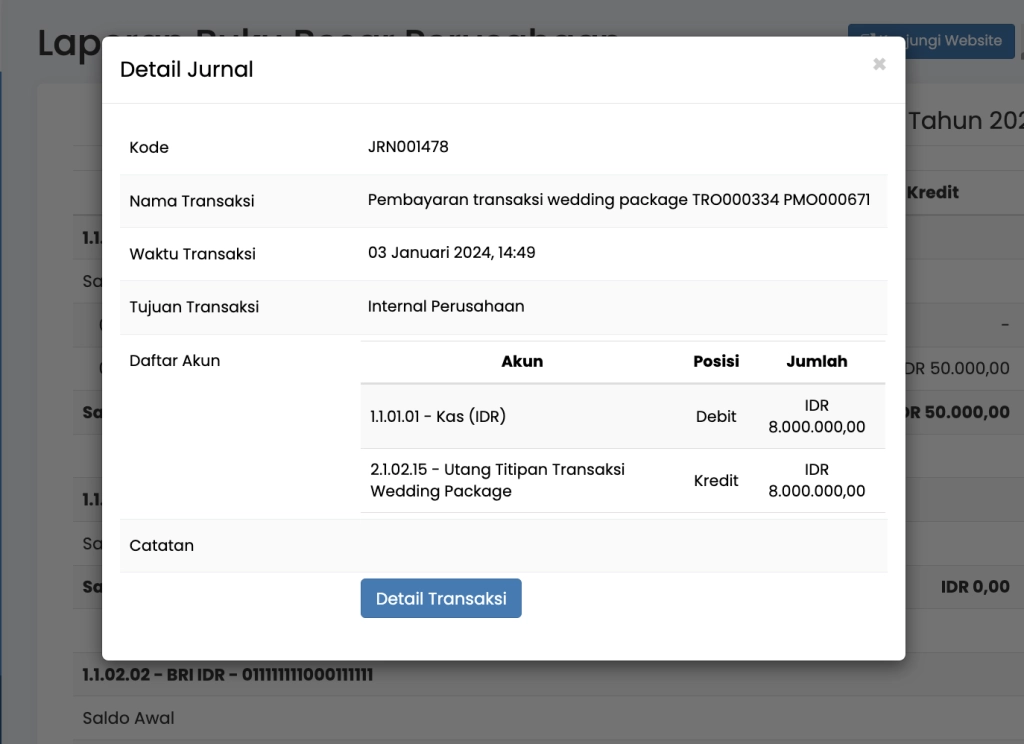Click the transaction time 03 Januari 2024

click(x=451, y=253)
